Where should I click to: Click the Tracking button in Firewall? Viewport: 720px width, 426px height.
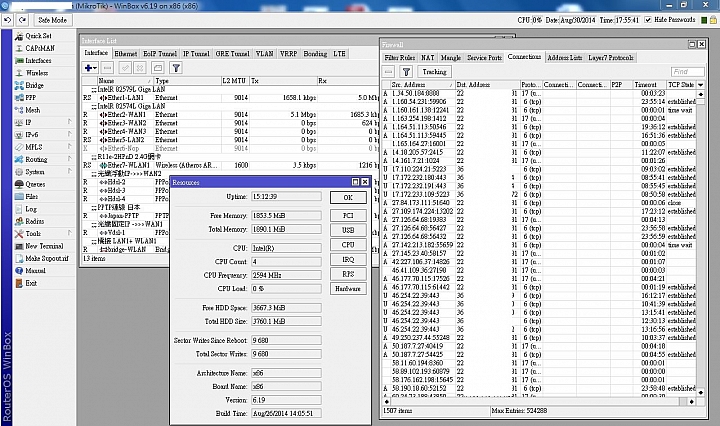tap(434, 72)
